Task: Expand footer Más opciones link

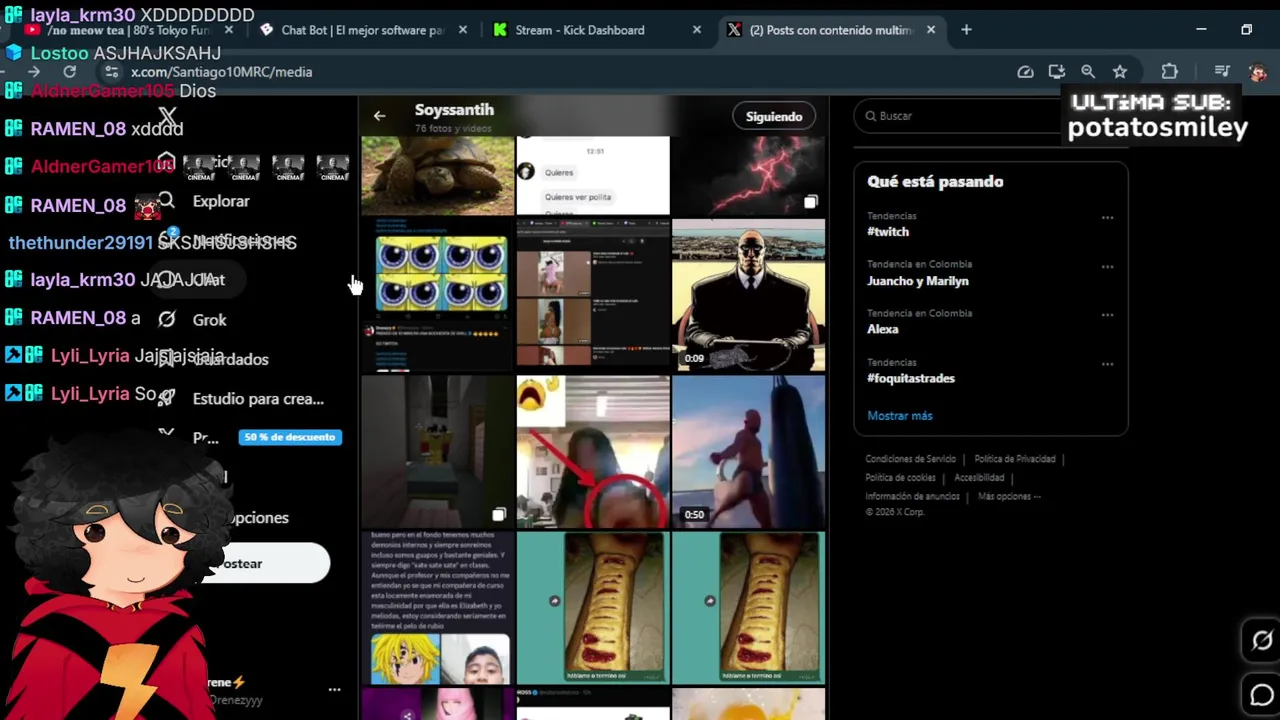Action: [1009, 497]
